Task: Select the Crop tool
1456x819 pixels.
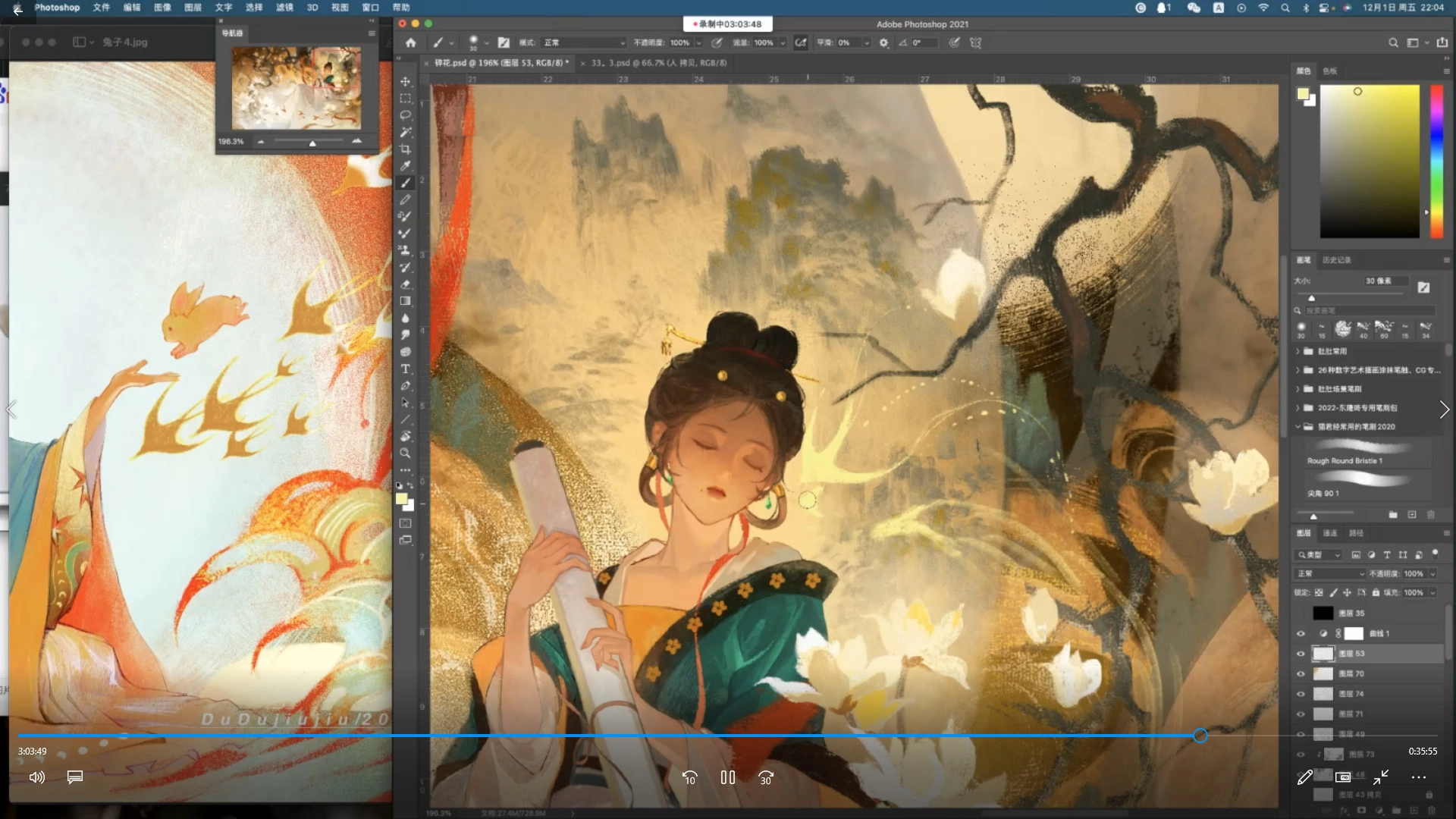Action: [406, 149]
